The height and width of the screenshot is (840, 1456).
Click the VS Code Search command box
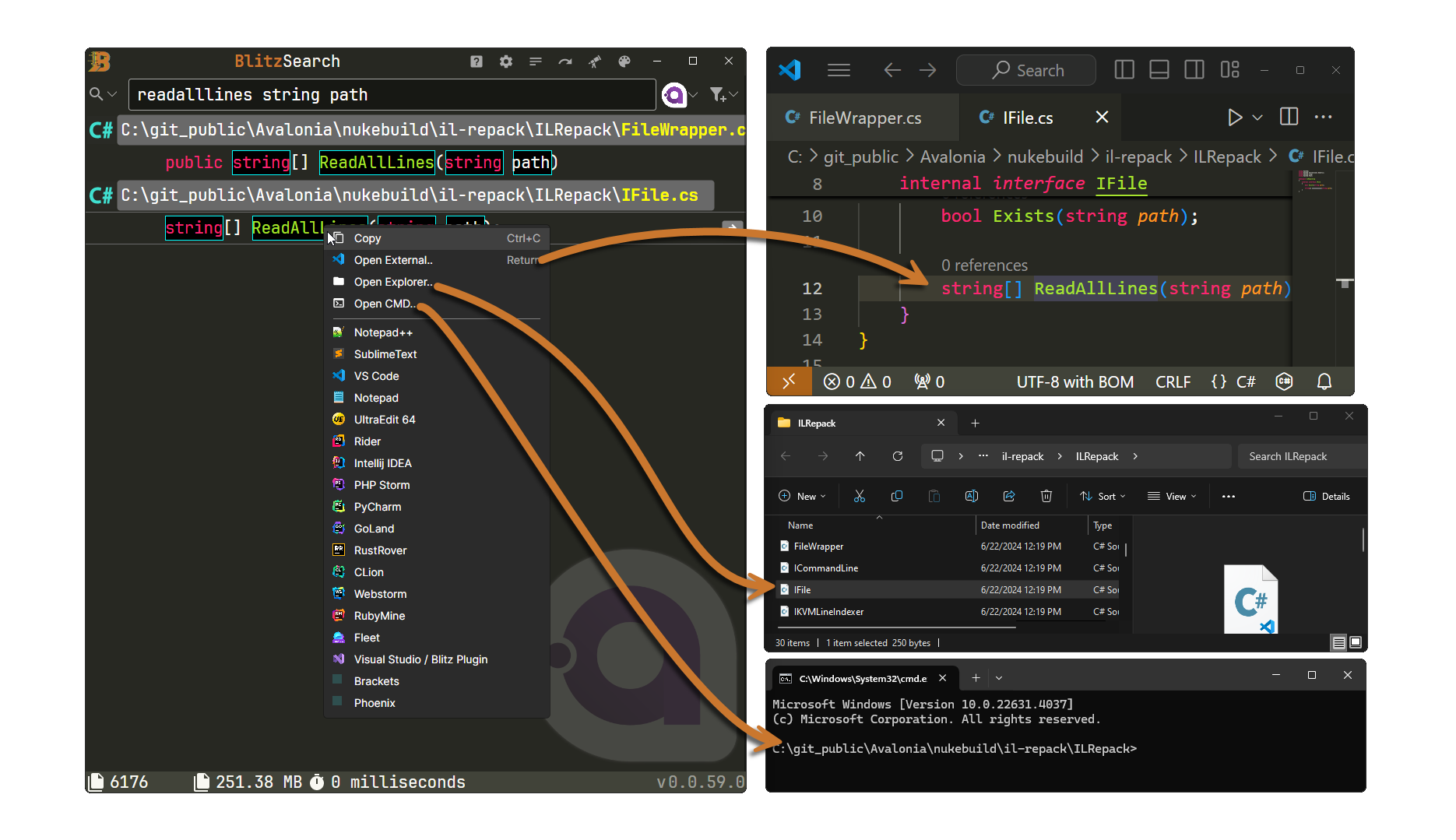coord(1026,70)
